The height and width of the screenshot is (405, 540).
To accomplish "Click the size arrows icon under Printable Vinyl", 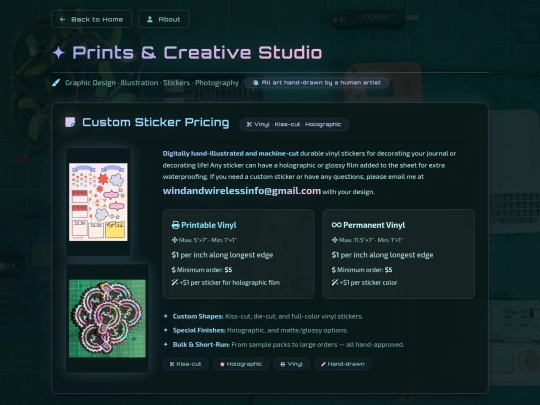I will coord(174,240).
